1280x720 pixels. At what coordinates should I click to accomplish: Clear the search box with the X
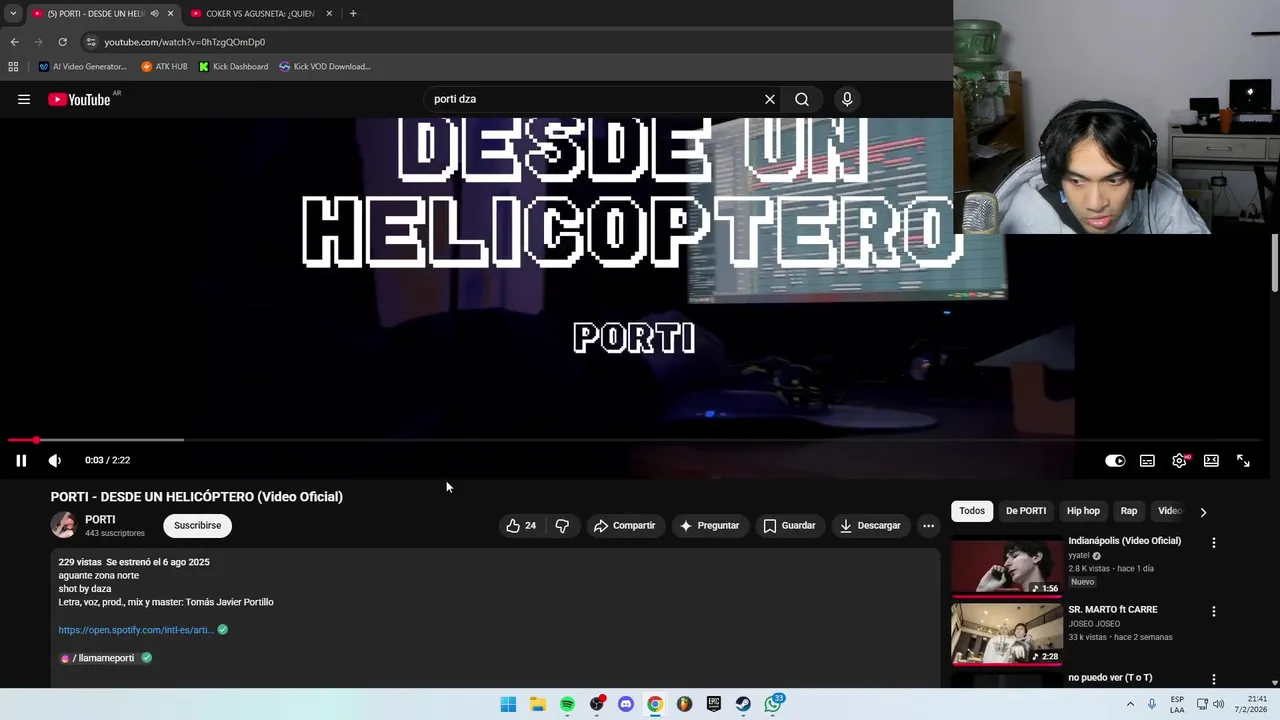point(770,99)
